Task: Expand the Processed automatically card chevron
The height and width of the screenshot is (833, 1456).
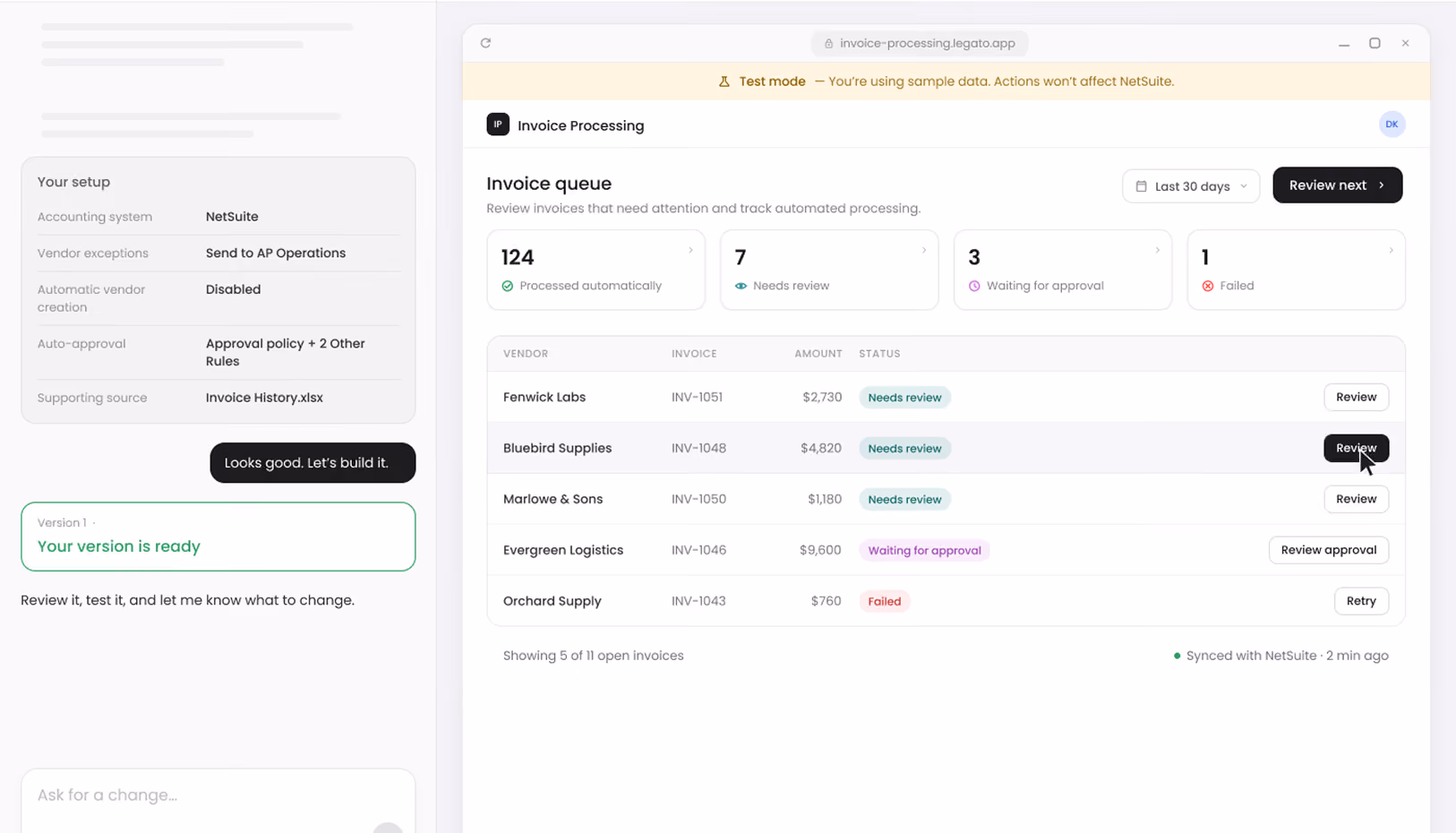Action: click(690, 251)
